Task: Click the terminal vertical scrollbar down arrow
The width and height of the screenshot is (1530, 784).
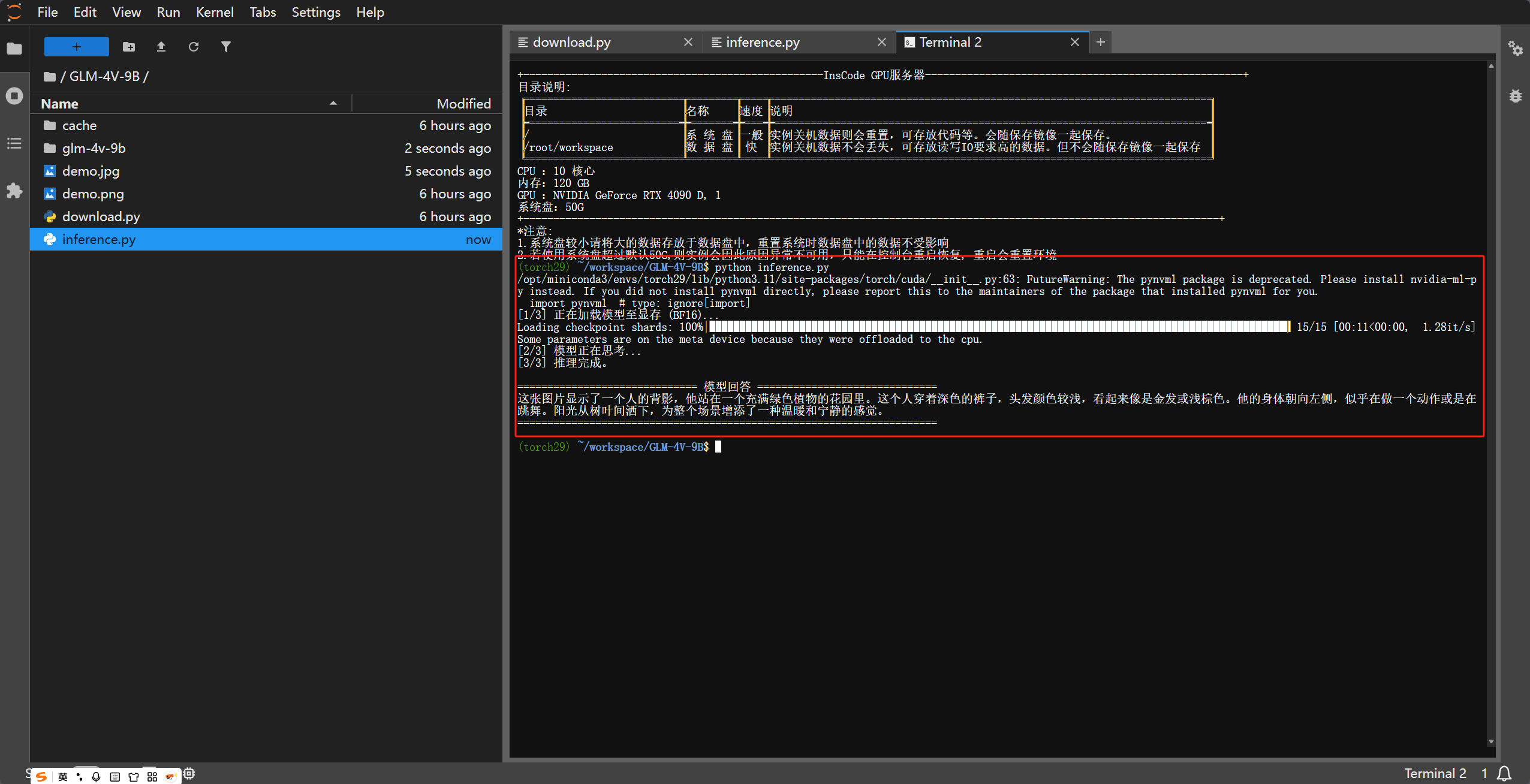Action: [x=1491, y=742]
